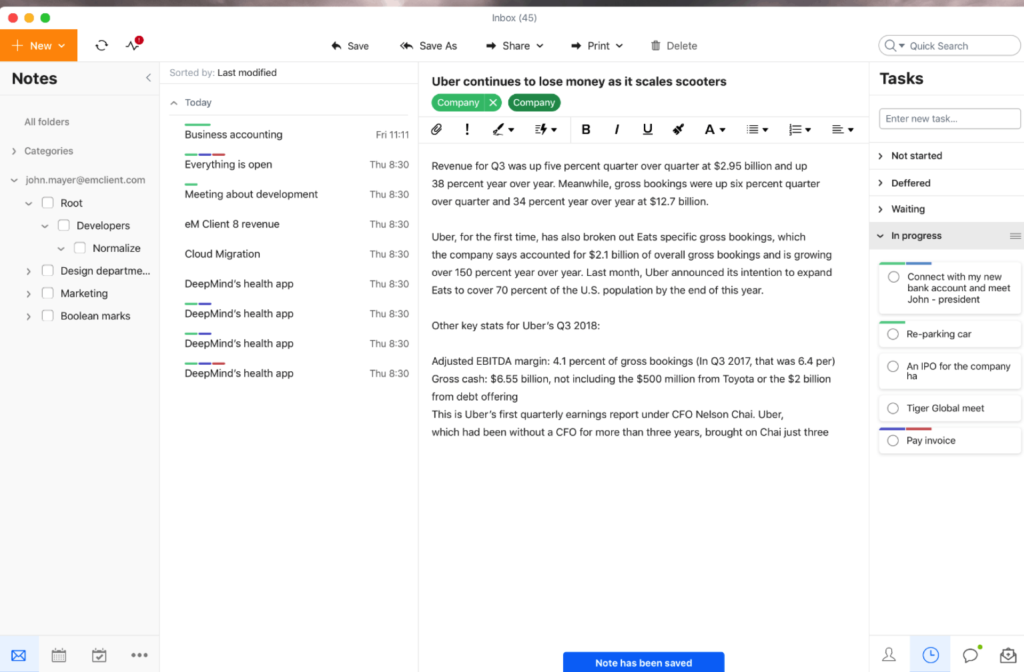Click the attachment paperclip icon
The image size is (1024, 672).
(x=436, y=129)
